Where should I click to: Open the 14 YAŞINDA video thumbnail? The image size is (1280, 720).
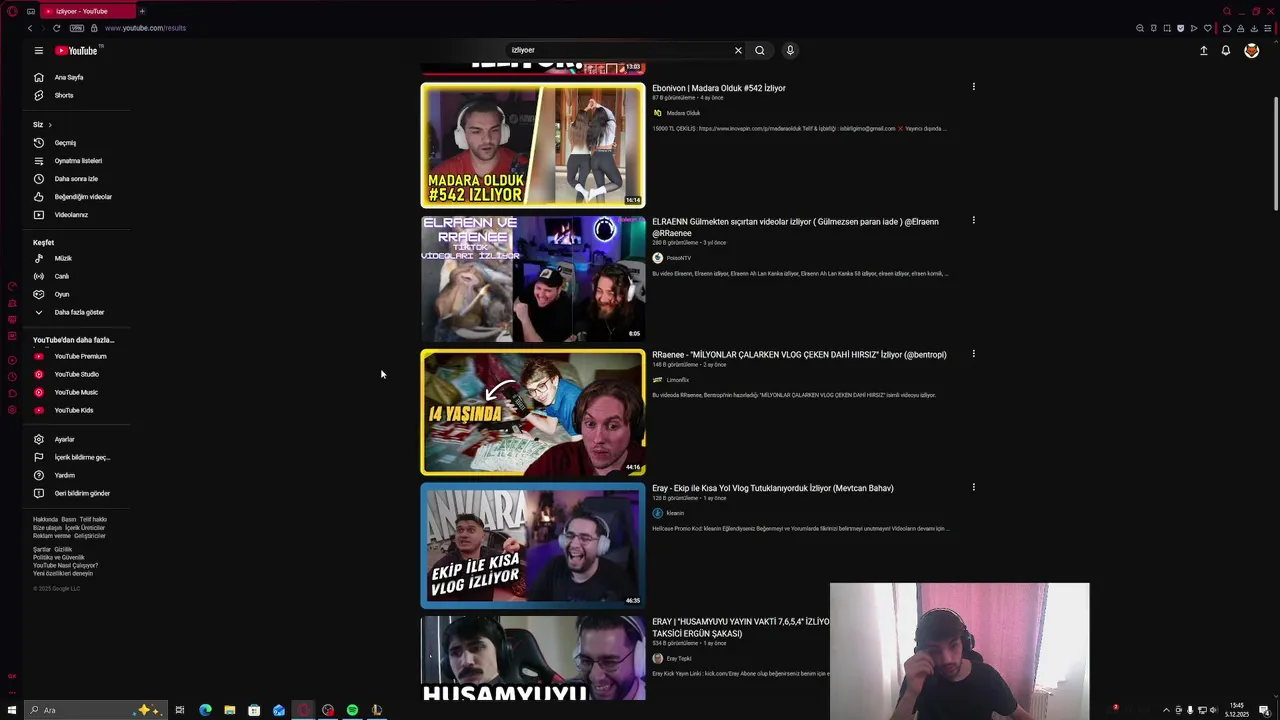(x=533, y=412)
